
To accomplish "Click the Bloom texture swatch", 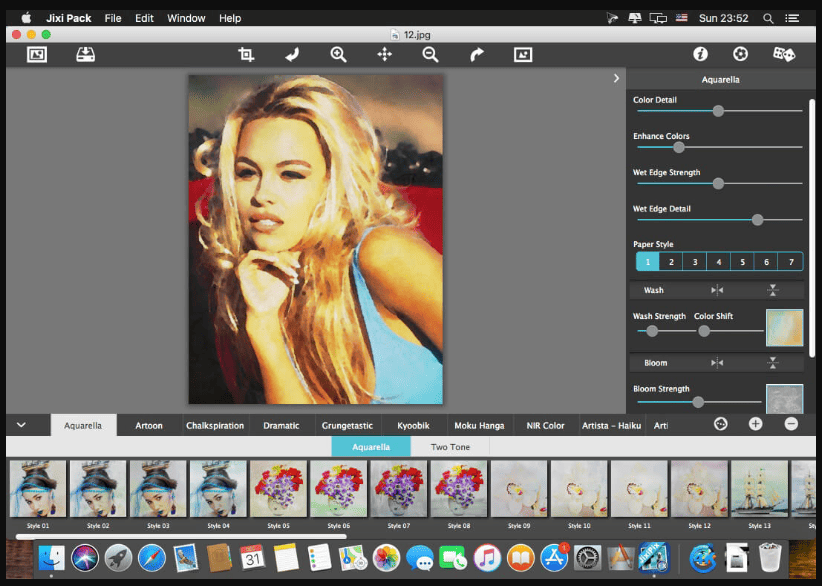I will [x=784, y=398].
